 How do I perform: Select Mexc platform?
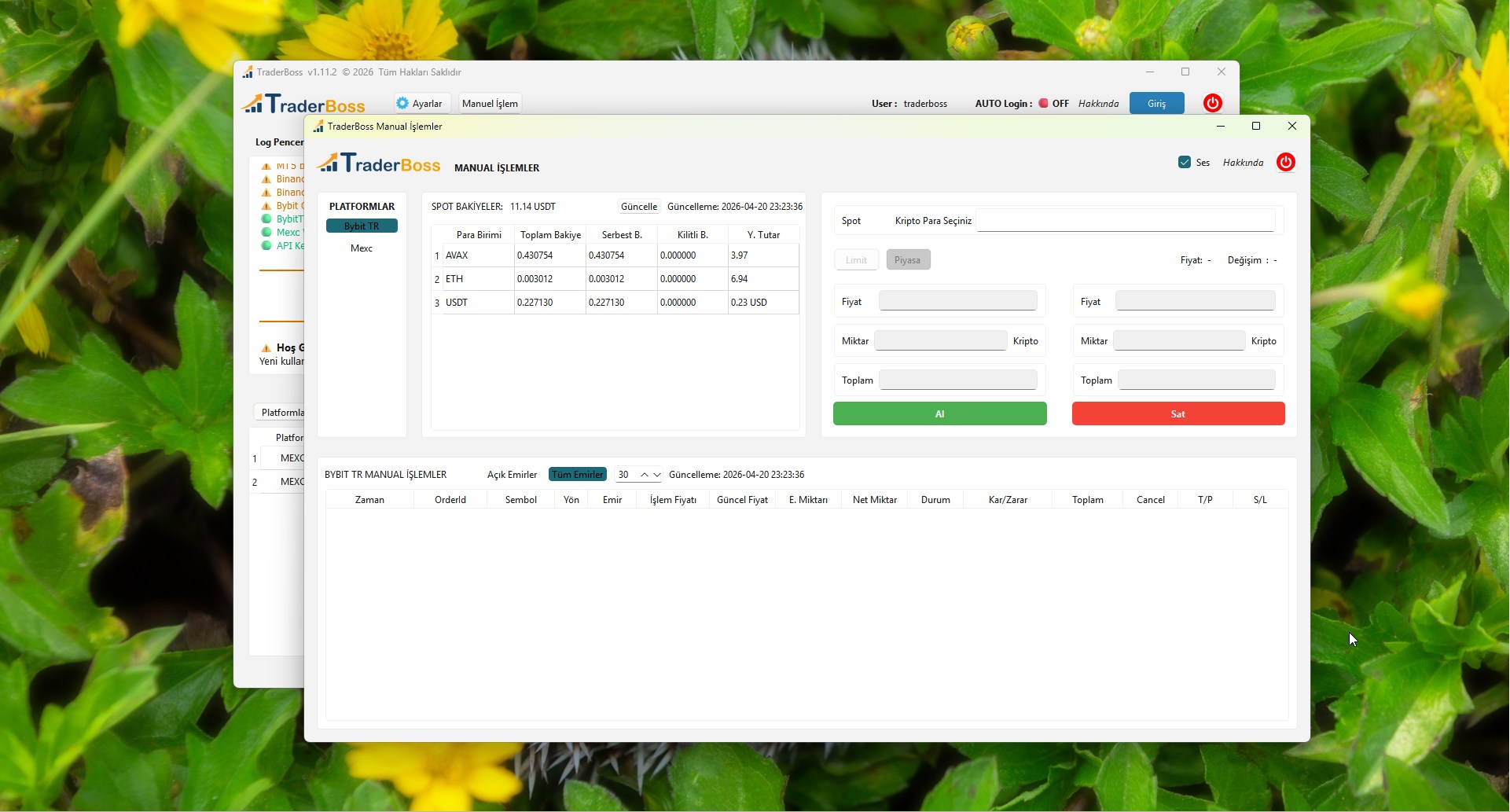tap(362, 248)
